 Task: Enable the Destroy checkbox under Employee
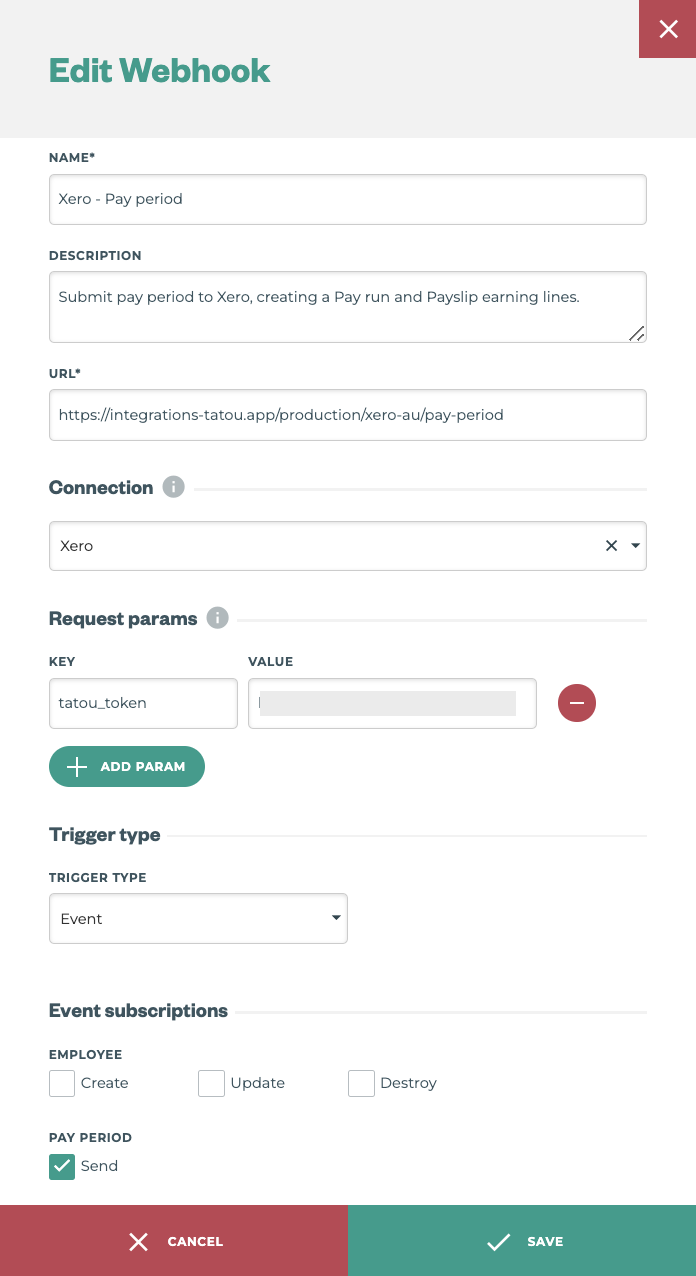(x=361, y=1083)
